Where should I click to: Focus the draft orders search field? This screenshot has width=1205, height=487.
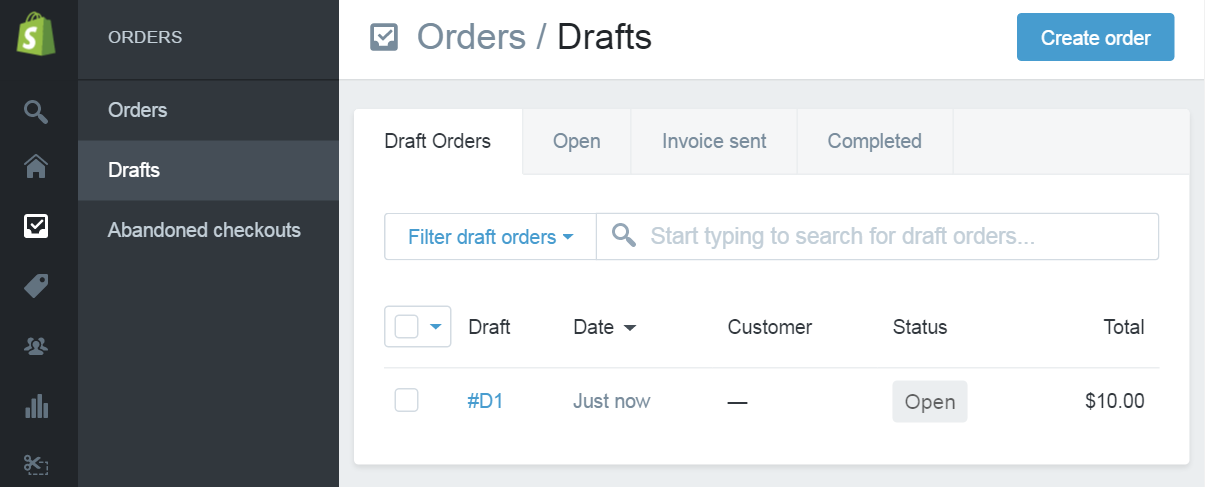[878, 237]
